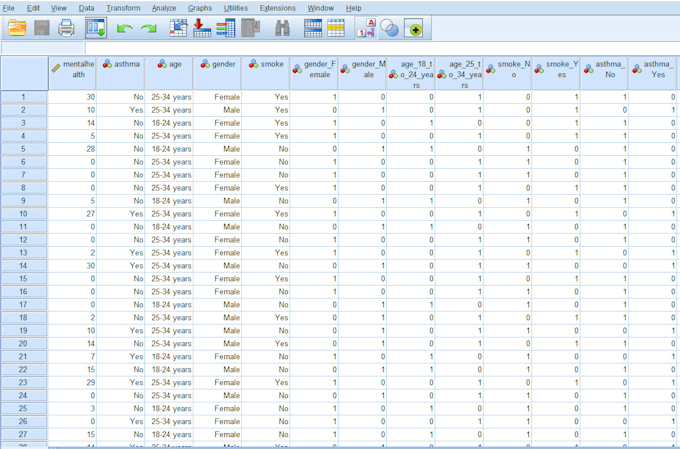Click Use Variable Sets circles icon
This screenshot has height=449, width=680.
pyautogui.click(x=389, y=29)
